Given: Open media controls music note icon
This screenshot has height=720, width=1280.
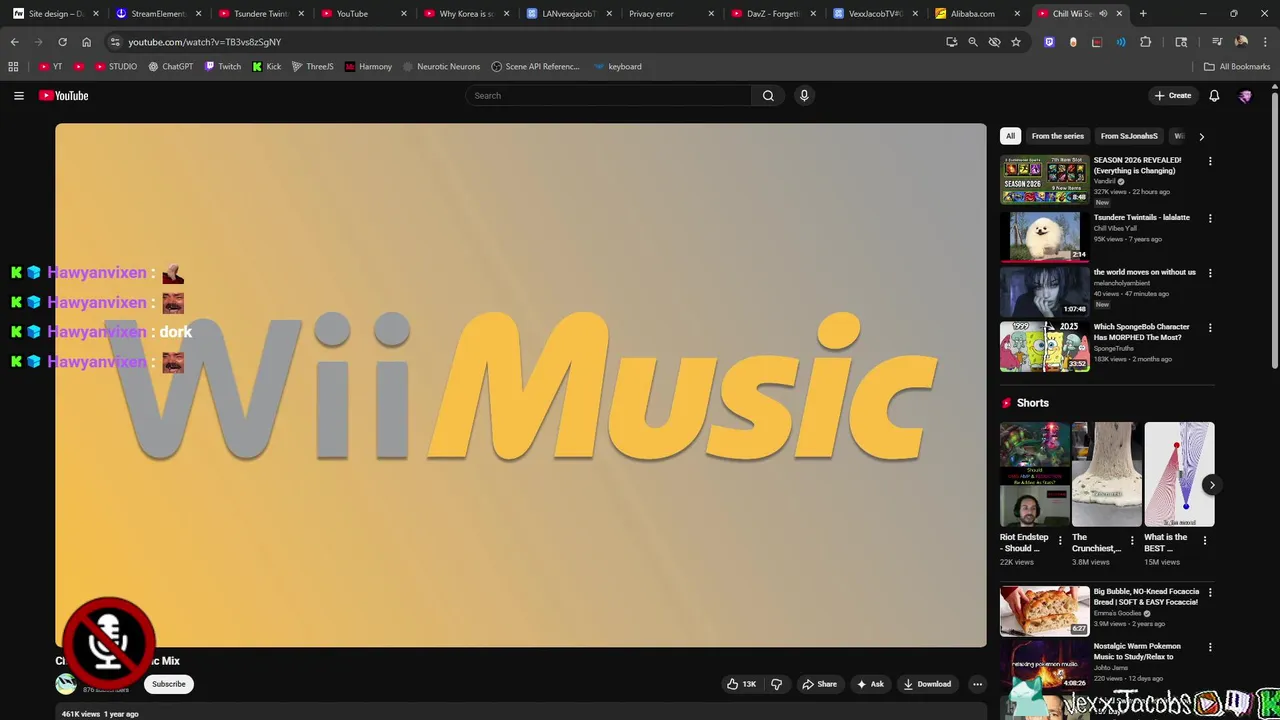Looking at the screenshot, I should click(1217, 42).
